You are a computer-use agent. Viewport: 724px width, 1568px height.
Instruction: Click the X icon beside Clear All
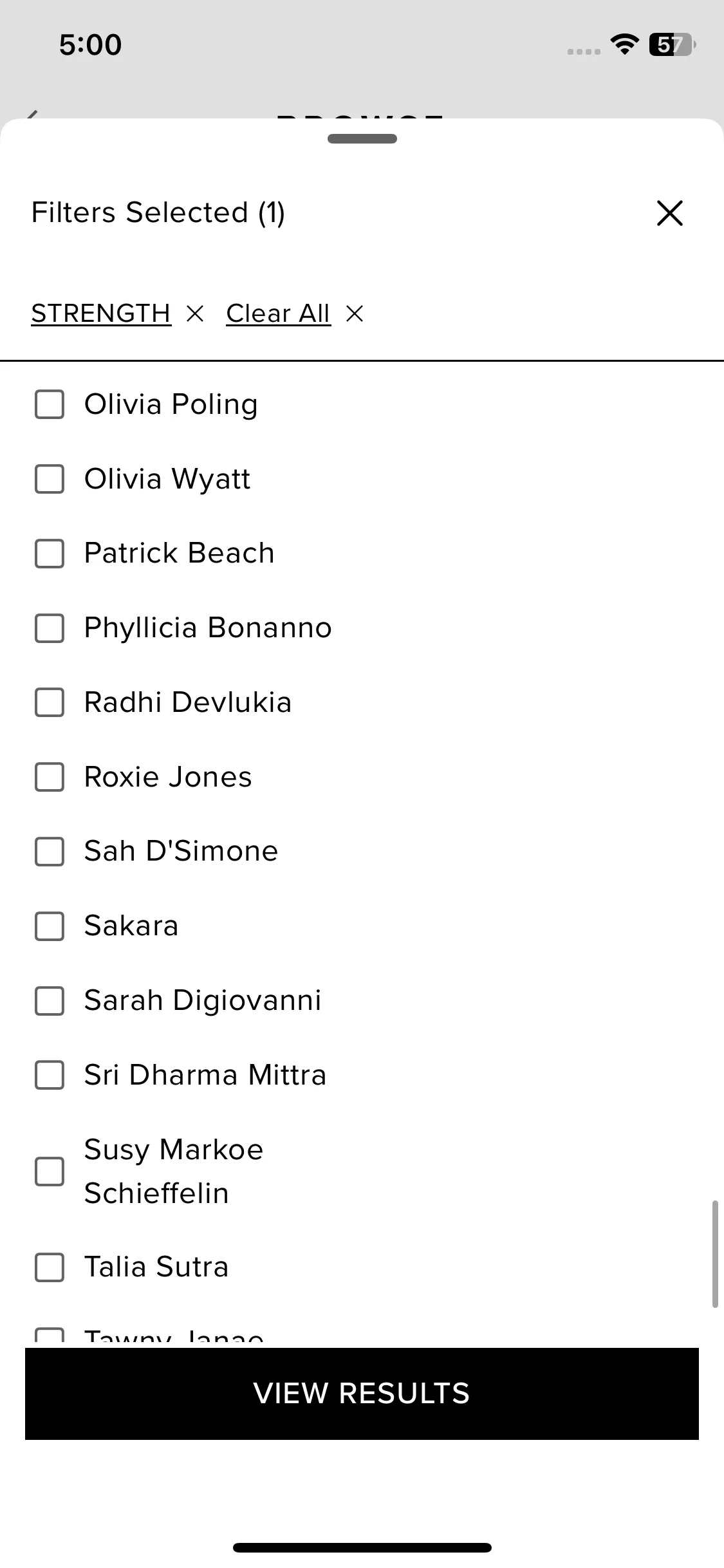pos(355,314)
